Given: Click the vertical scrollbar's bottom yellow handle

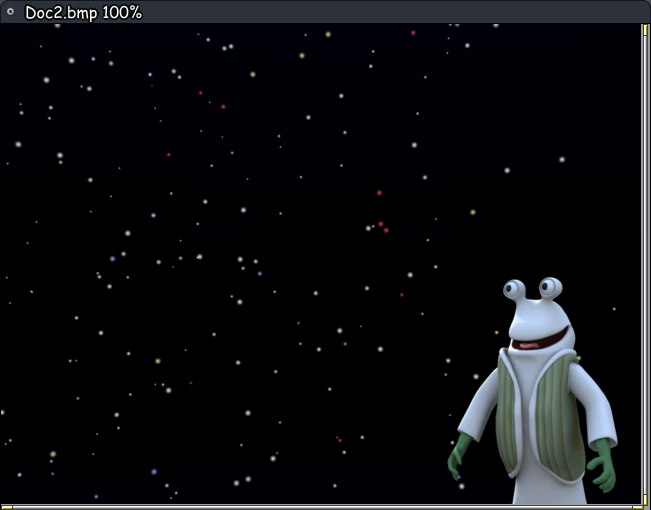Looking at the screenshot, I should [646, 499].
